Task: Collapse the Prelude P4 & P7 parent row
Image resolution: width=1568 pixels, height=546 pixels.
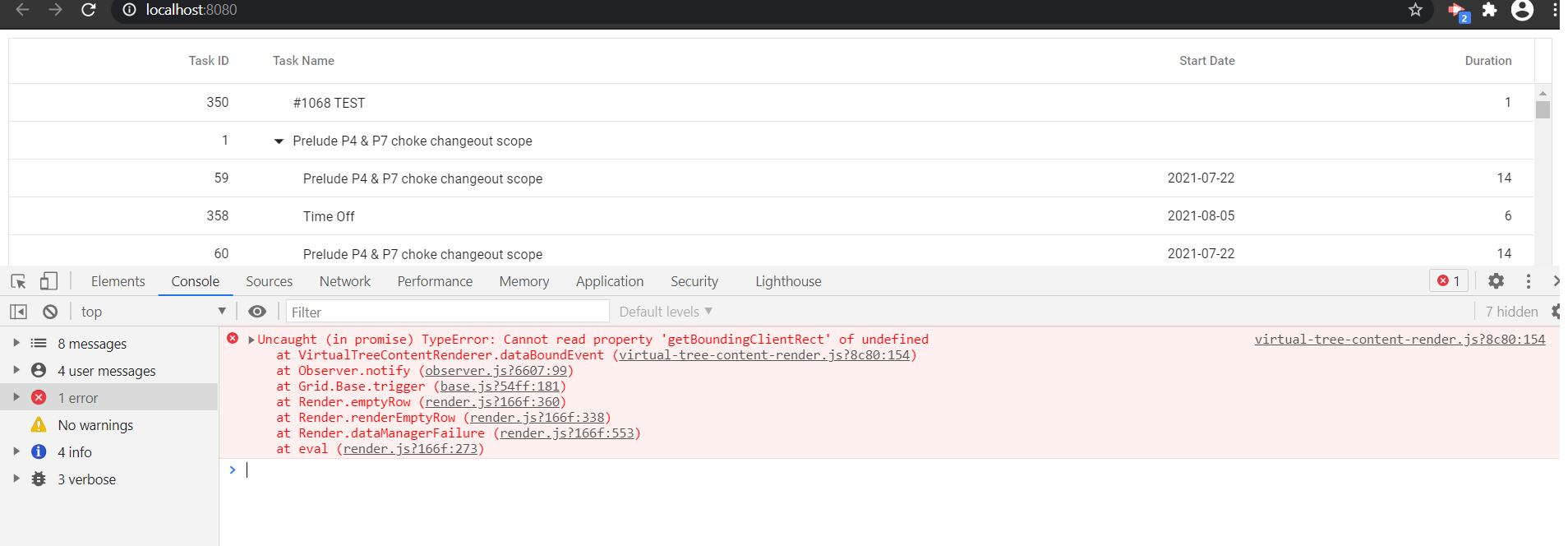Action: [x=279, y=141]
